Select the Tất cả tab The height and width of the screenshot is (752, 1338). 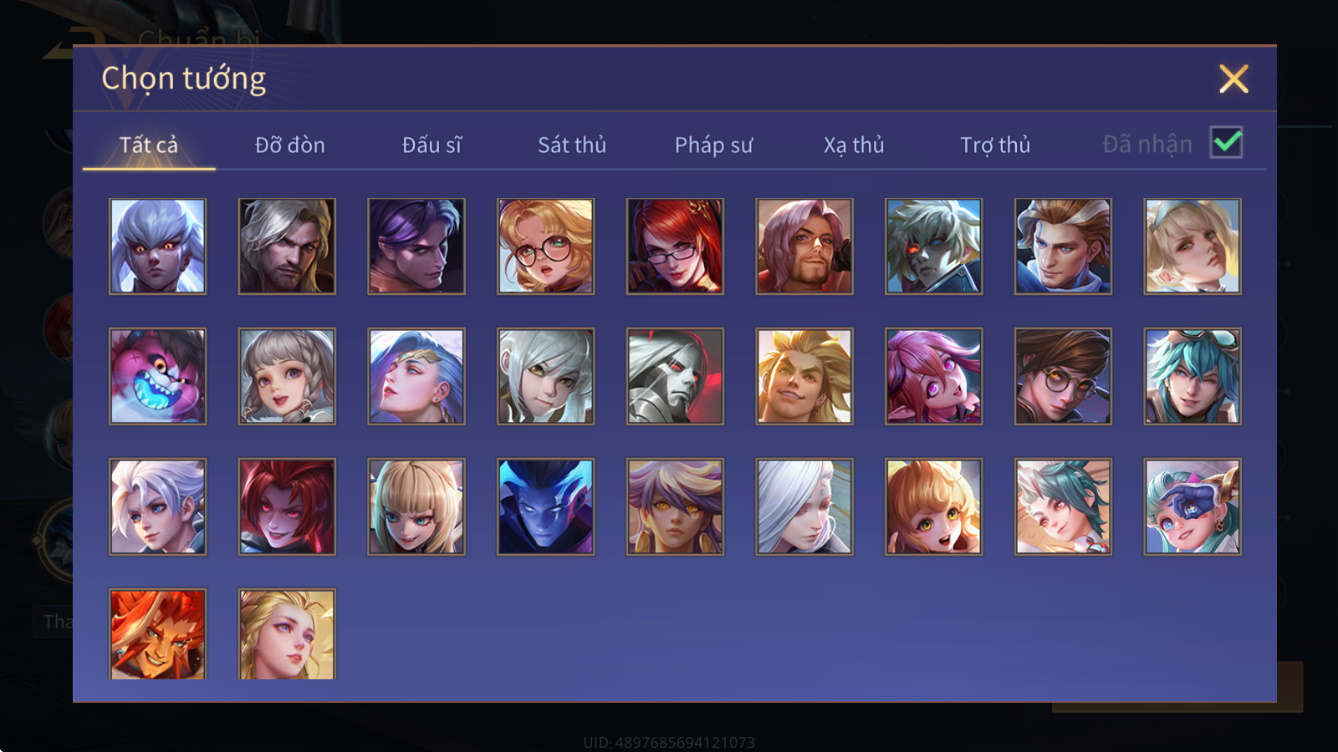tap(149, 145)
